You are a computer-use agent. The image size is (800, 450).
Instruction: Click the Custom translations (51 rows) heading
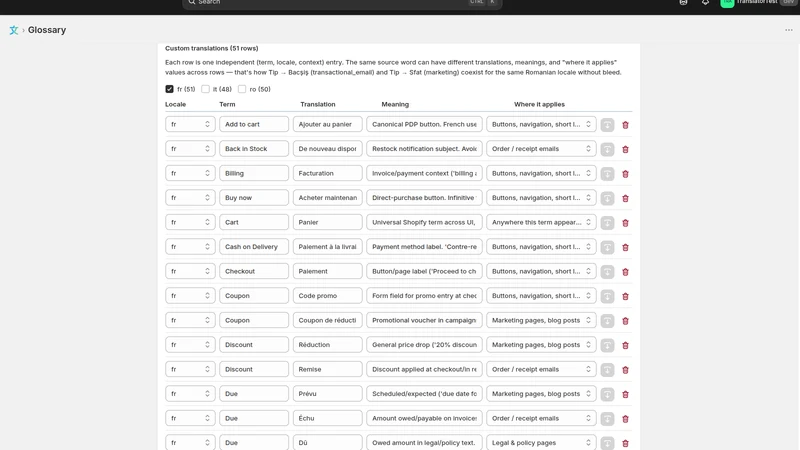(212, 48)
